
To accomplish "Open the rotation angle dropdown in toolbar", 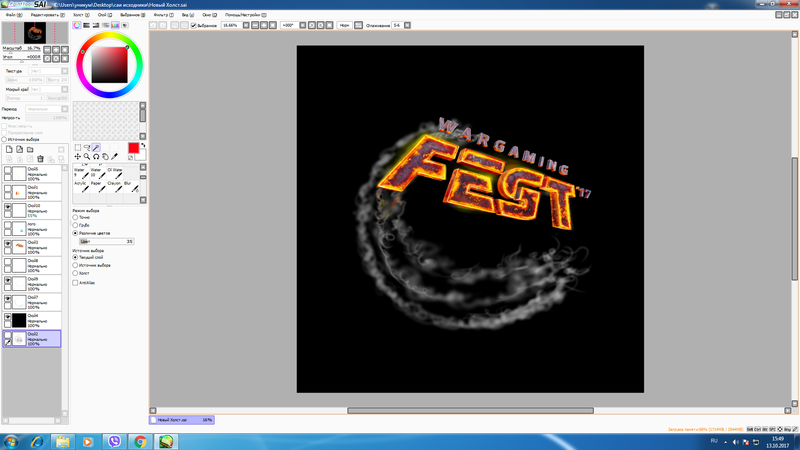I will tap(303, 25).
